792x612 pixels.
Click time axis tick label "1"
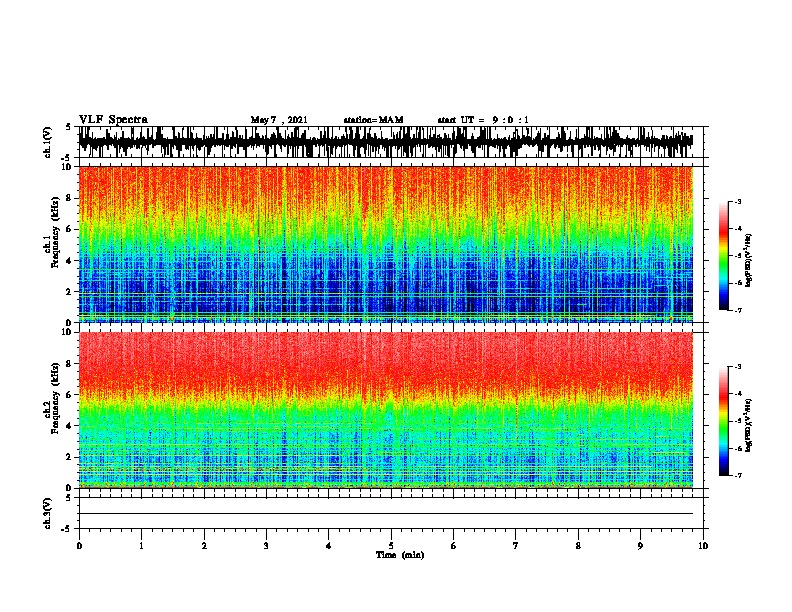click(x=141, y=546)
